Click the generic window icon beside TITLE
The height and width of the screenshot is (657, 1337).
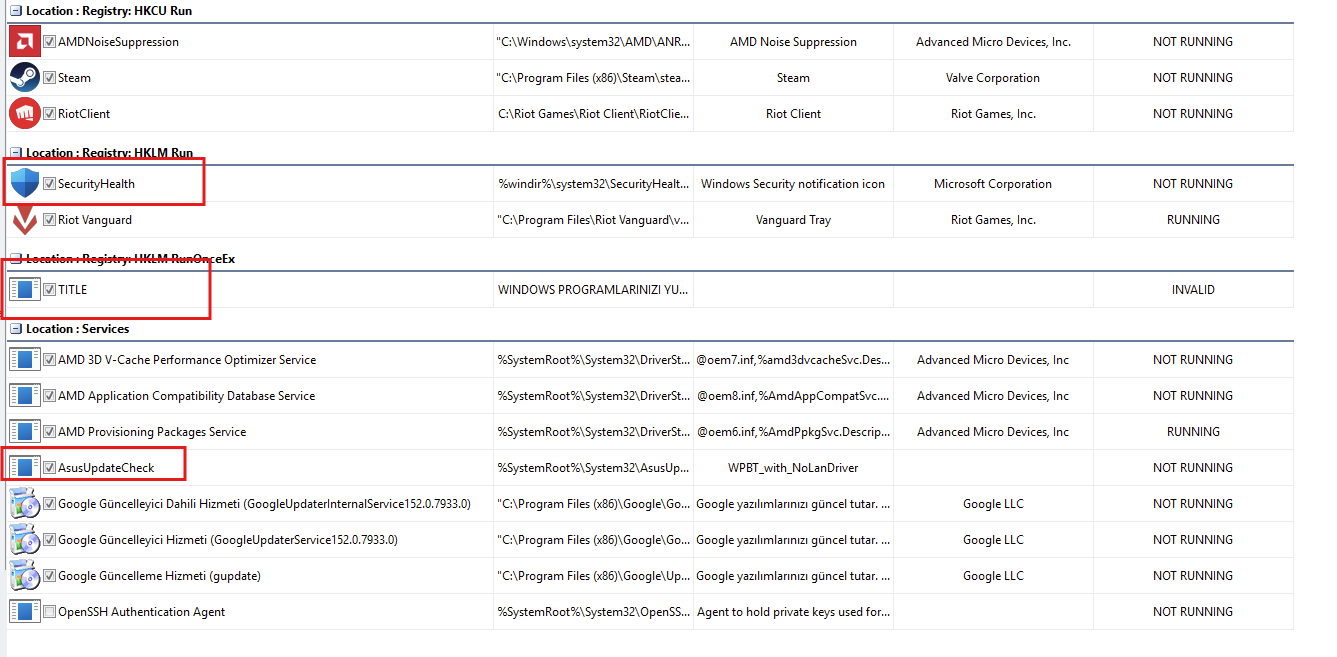pyautogui.click(x=24, y=290)
